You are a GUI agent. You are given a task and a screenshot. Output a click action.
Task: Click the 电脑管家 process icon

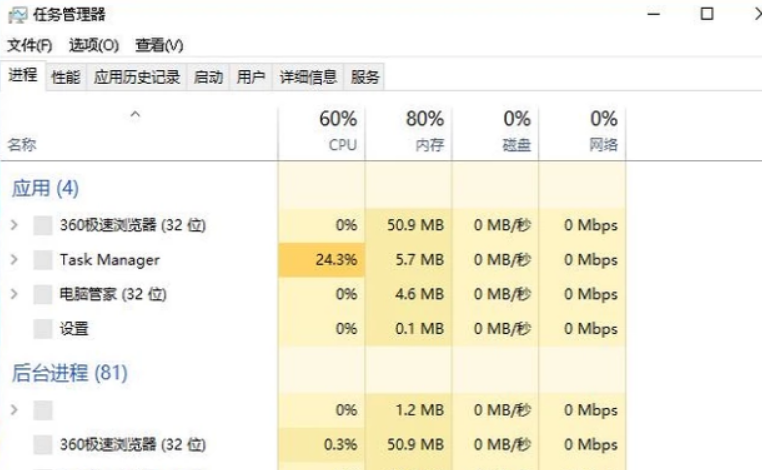[x=42, y=294]
